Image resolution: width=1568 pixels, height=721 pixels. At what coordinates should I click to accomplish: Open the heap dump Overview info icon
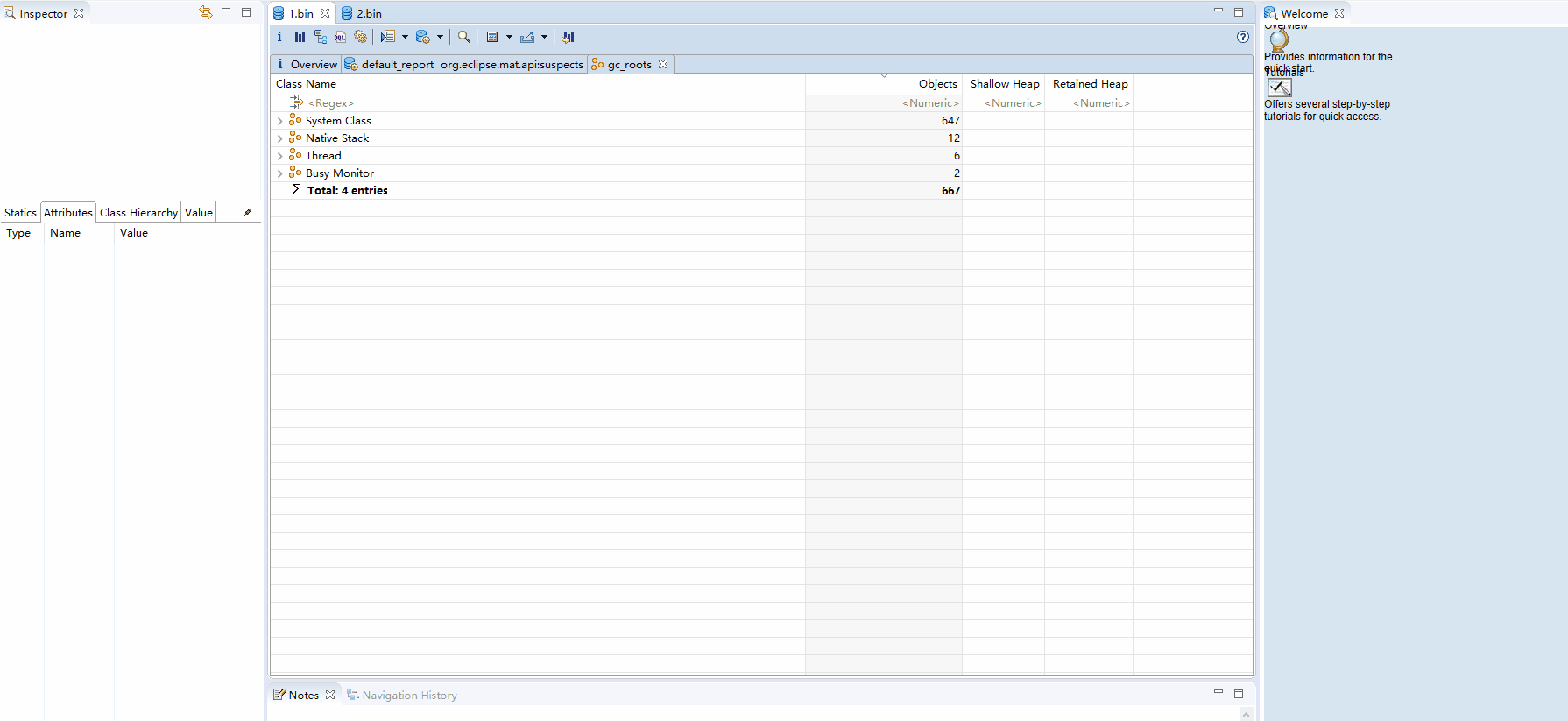pos(279,37)
